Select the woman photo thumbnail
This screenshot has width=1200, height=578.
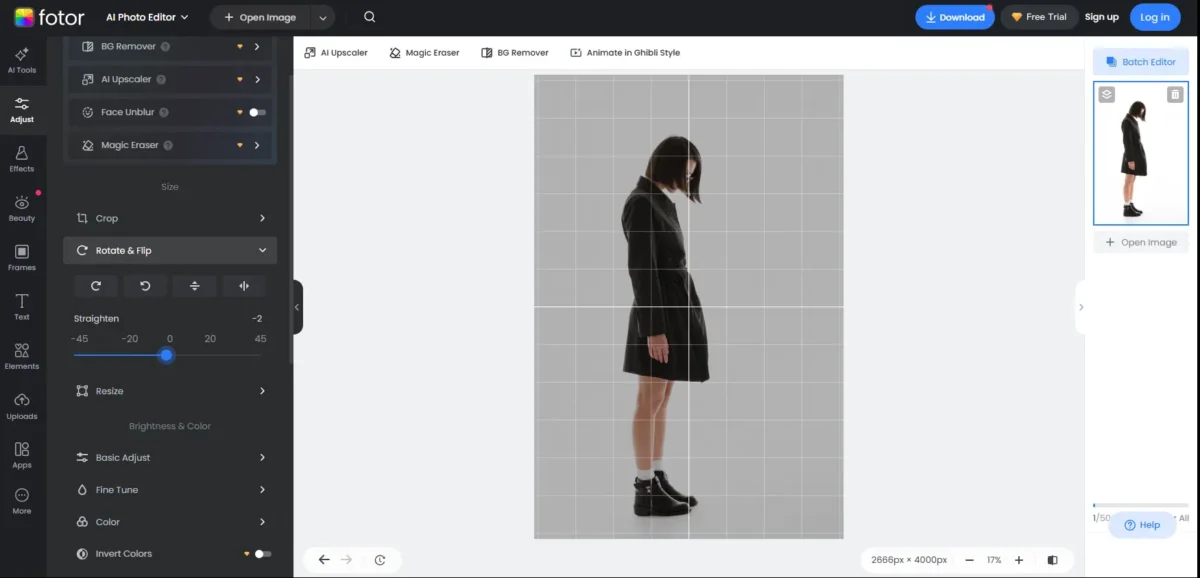pos(1141,153)
